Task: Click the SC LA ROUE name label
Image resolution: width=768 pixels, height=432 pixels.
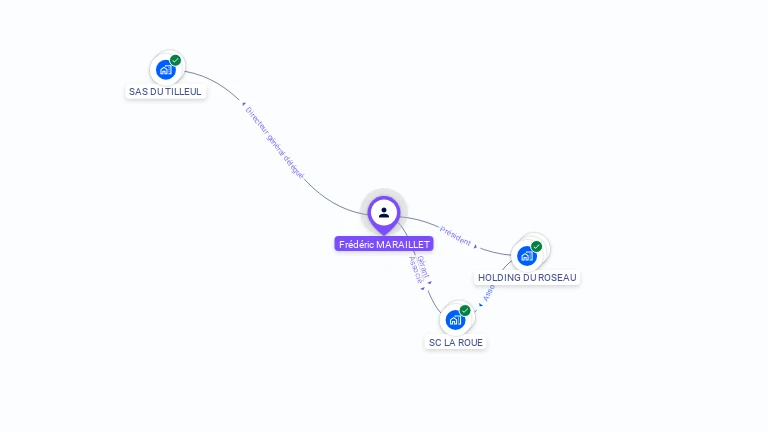Action: pos(456,342)
